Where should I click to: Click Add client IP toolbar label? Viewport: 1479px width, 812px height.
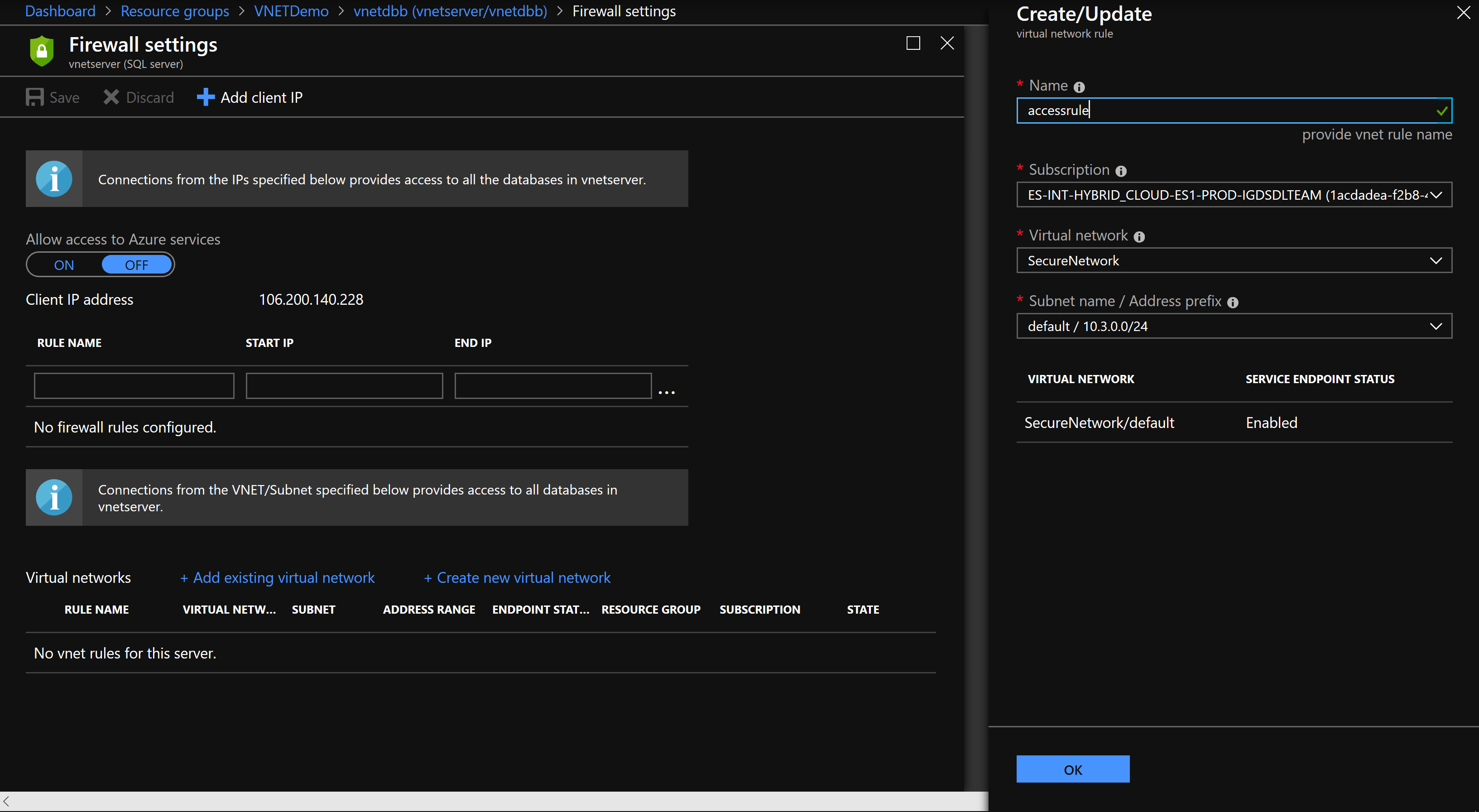coord(262,98)
